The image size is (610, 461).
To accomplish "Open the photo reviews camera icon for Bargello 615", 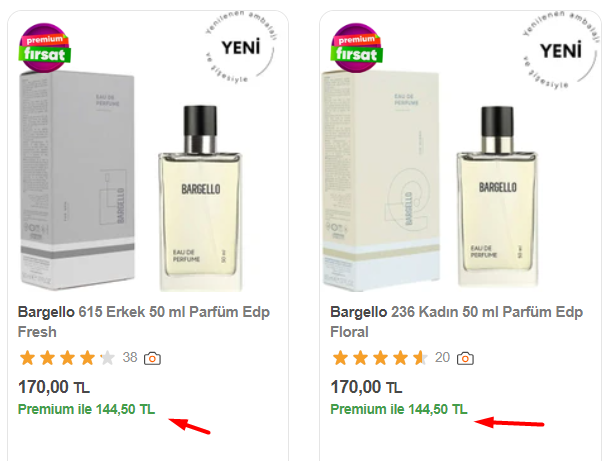I will (152, 358).
